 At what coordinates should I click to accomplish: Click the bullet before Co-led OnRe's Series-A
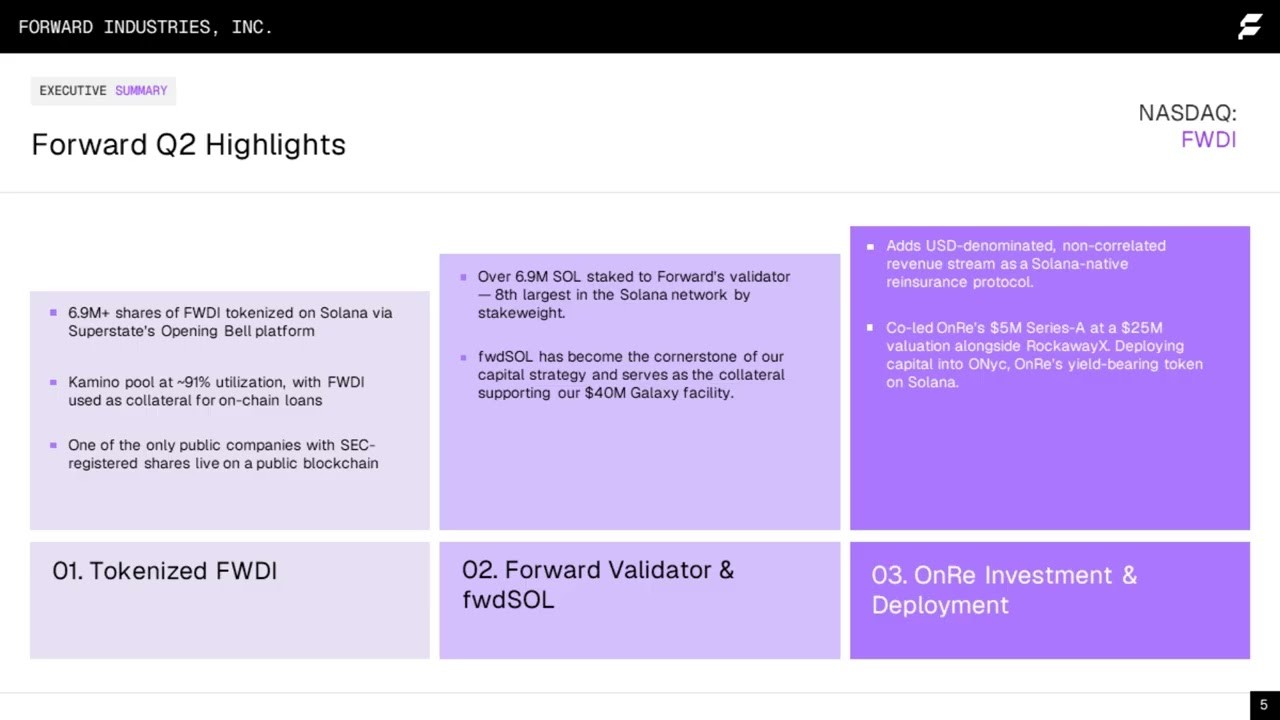870,328
